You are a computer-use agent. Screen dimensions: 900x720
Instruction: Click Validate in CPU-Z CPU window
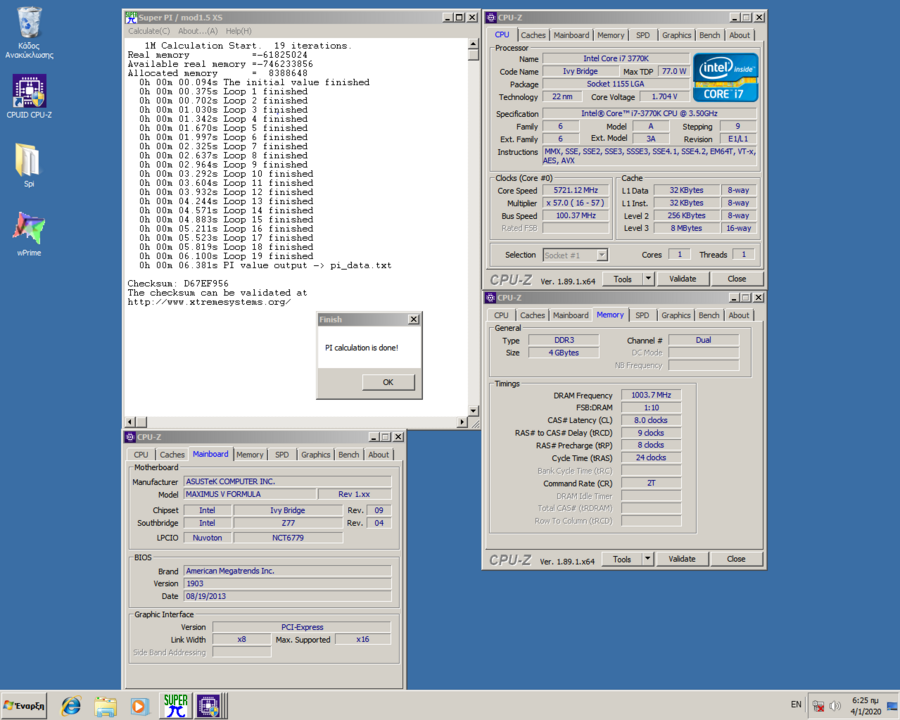point(682,279)
